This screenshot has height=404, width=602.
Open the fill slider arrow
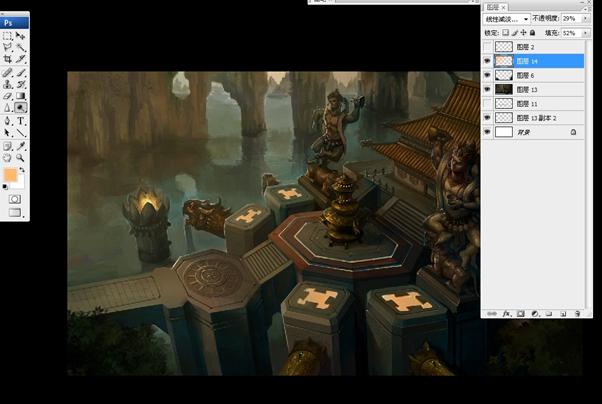(x=585, y=33)
